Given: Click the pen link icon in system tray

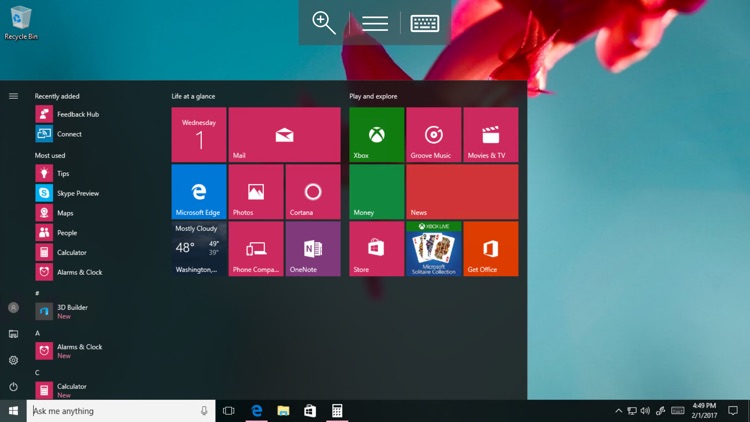Looking at the screenshot, I should (661, 411).
